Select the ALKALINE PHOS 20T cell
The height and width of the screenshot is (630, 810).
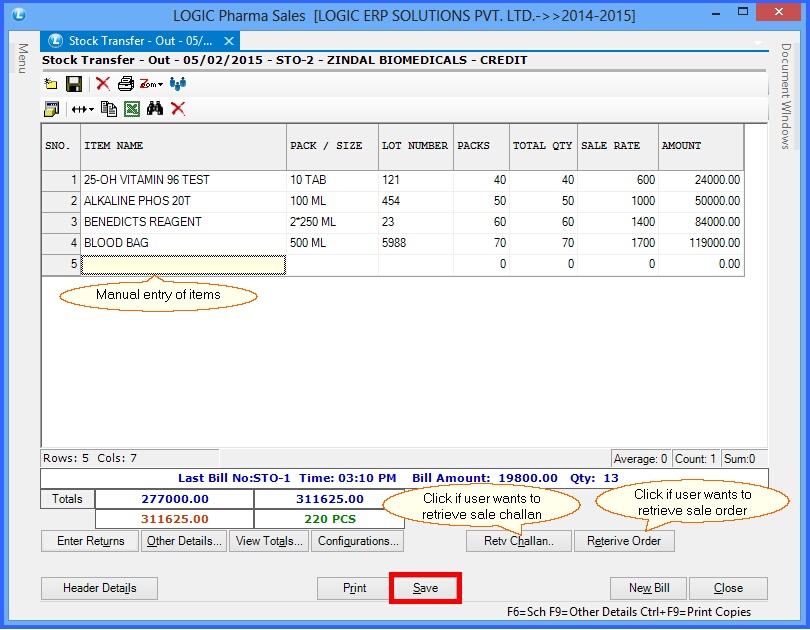pos(183,201)
